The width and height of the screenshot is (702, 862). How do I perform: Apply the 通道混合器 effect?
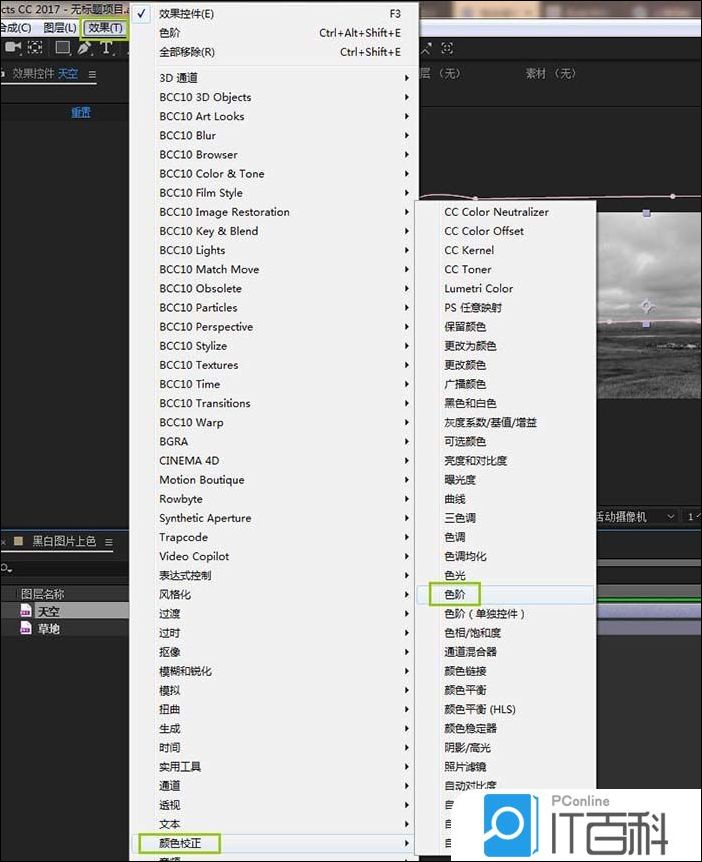click(505, 651)
